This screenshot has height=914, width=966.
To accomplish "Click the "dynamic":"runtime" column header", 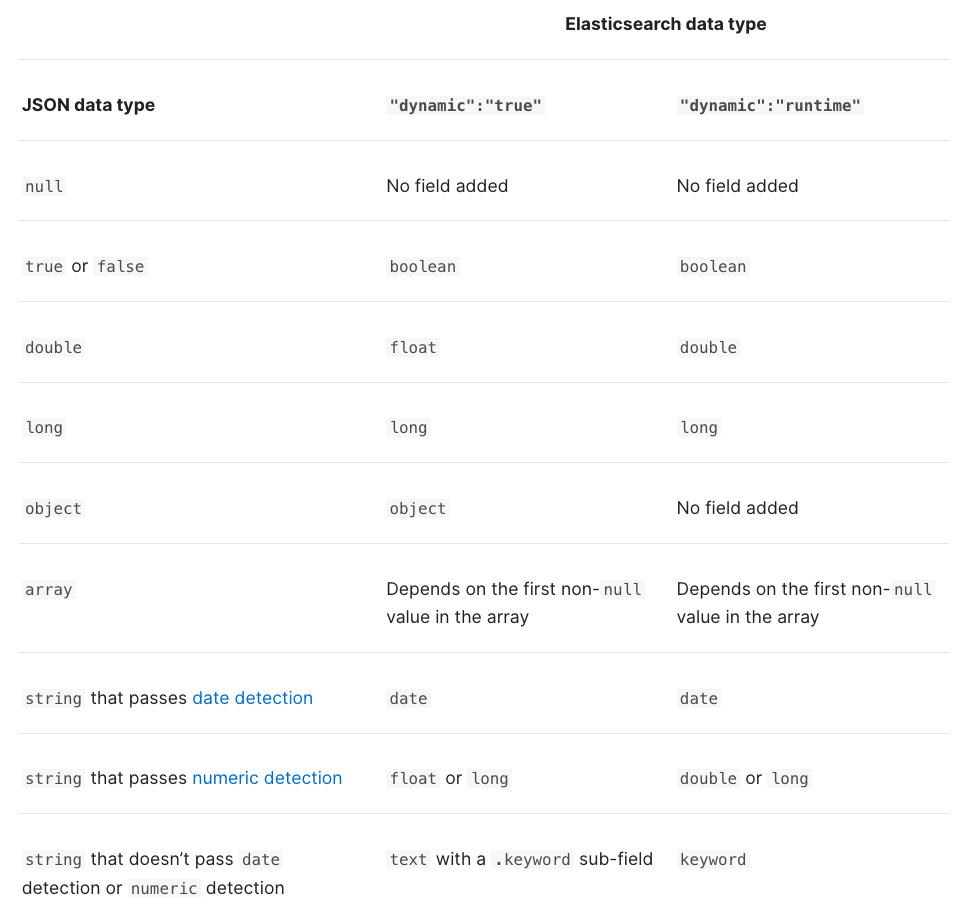I will point(769,105).
